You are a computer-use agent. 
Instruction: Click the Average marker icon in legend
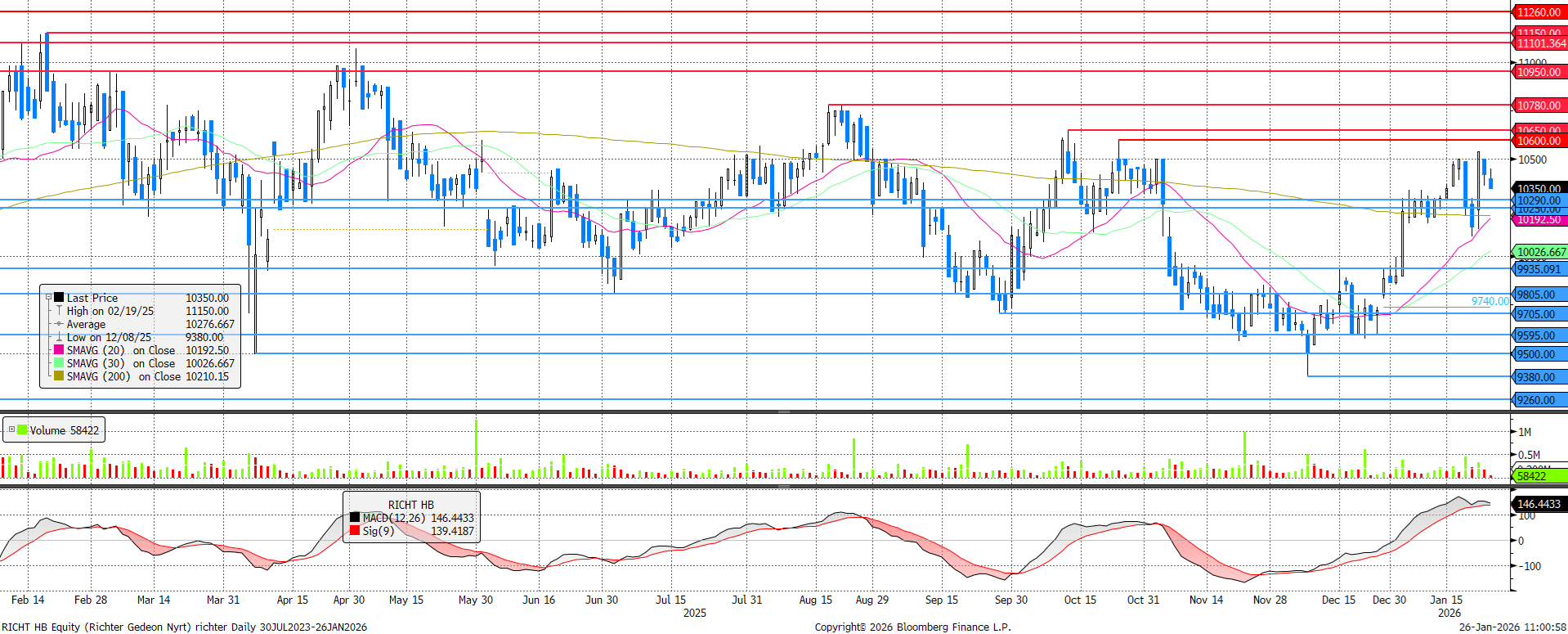pyautogui.click(x=59, y=324)
